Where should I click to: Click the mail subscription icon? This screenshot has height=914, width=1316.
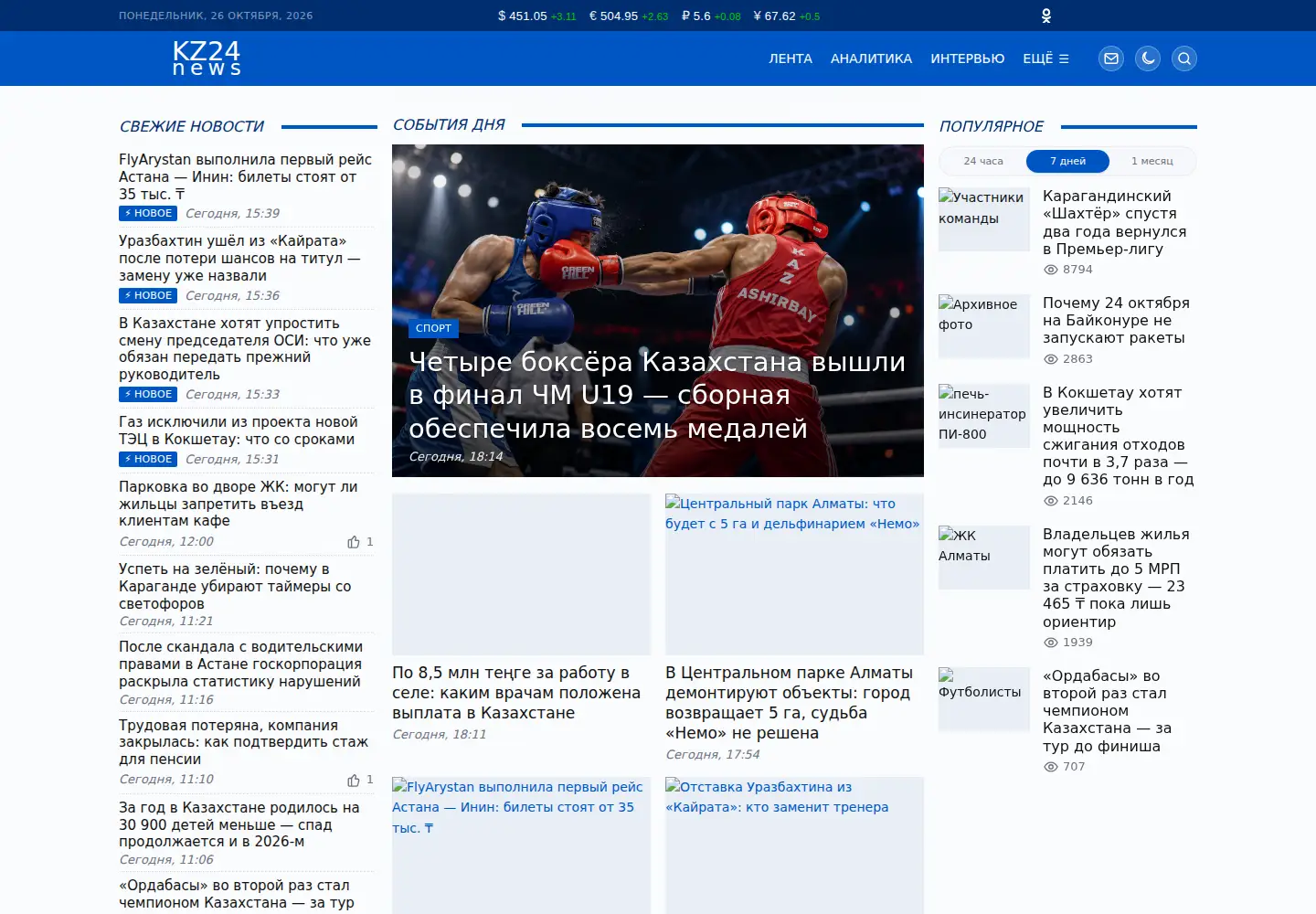point(1111,58)
